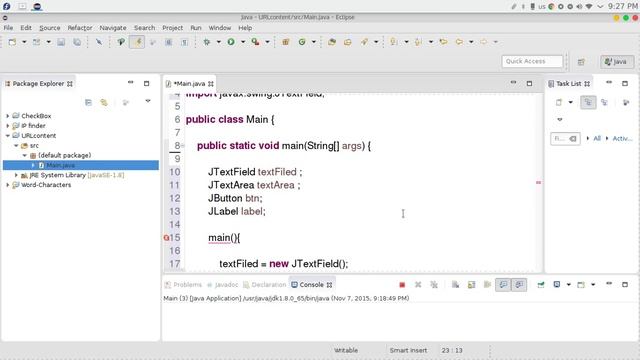
Task: Click the Open Task folder icon
Action: pyautogui.click(x=348, y=42)
